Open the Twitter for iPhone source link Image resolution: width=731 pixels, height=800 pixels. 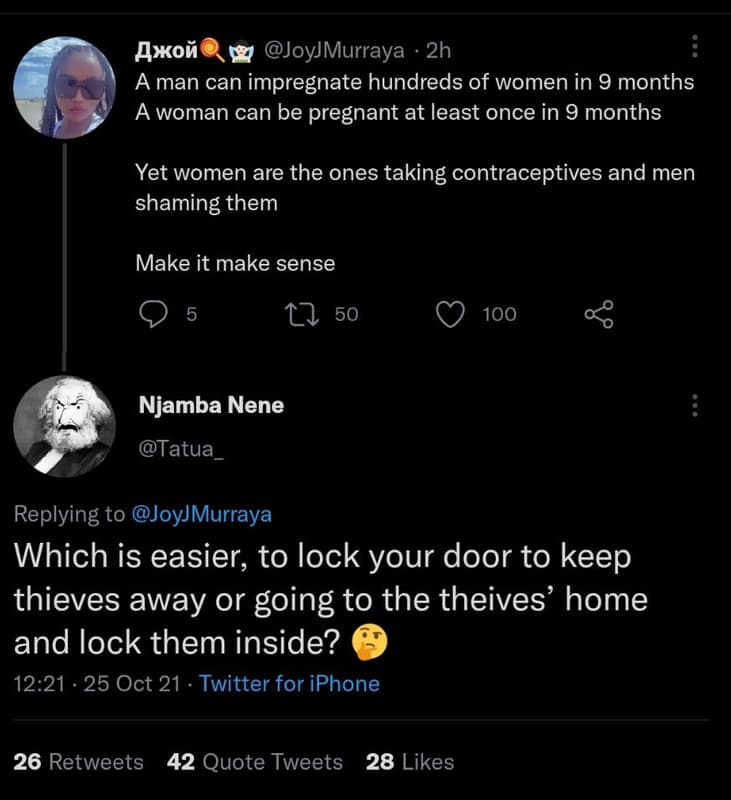tap(288, 684)
